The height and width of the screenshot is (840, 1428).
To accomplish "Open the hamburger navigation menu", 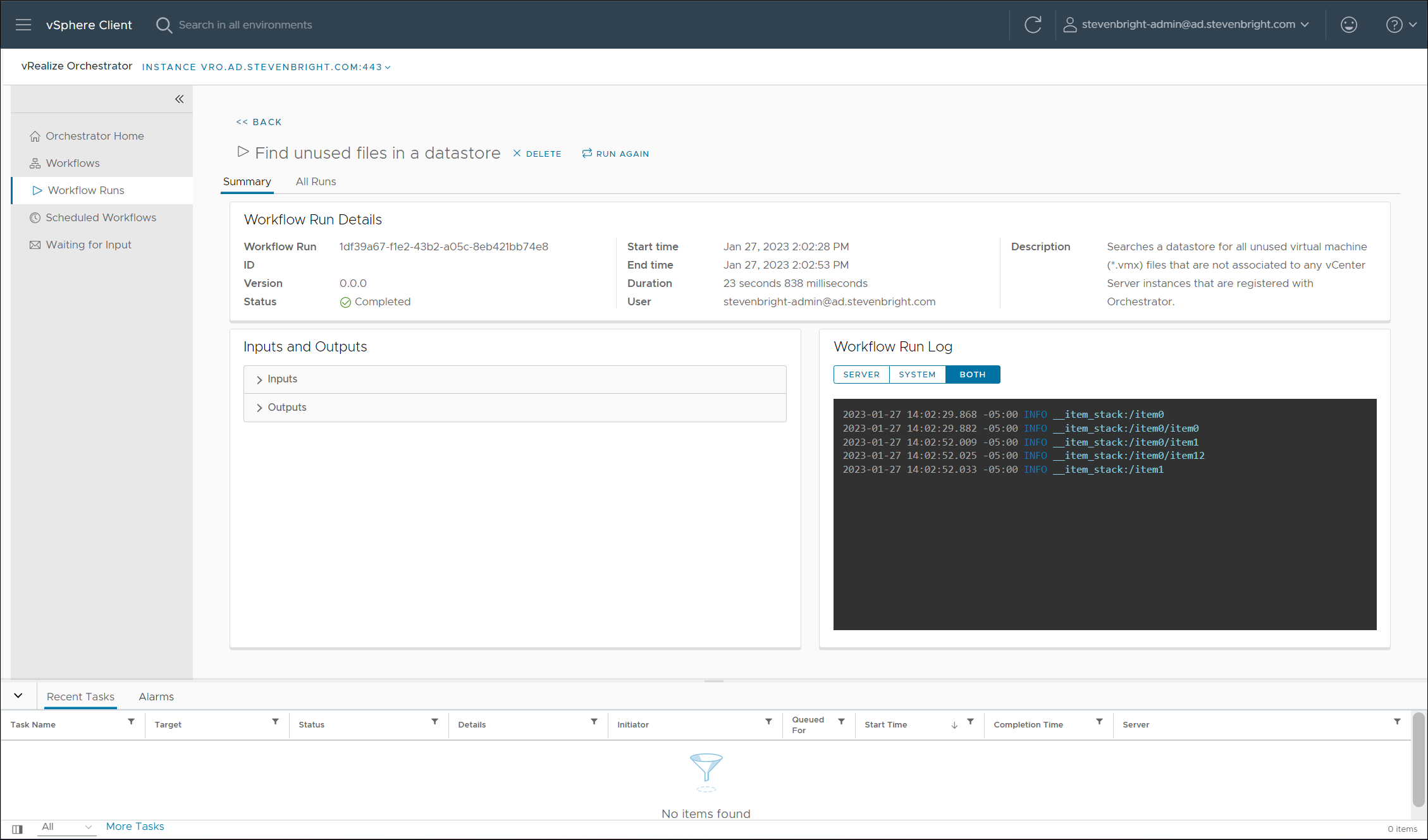I will [23, 25].
